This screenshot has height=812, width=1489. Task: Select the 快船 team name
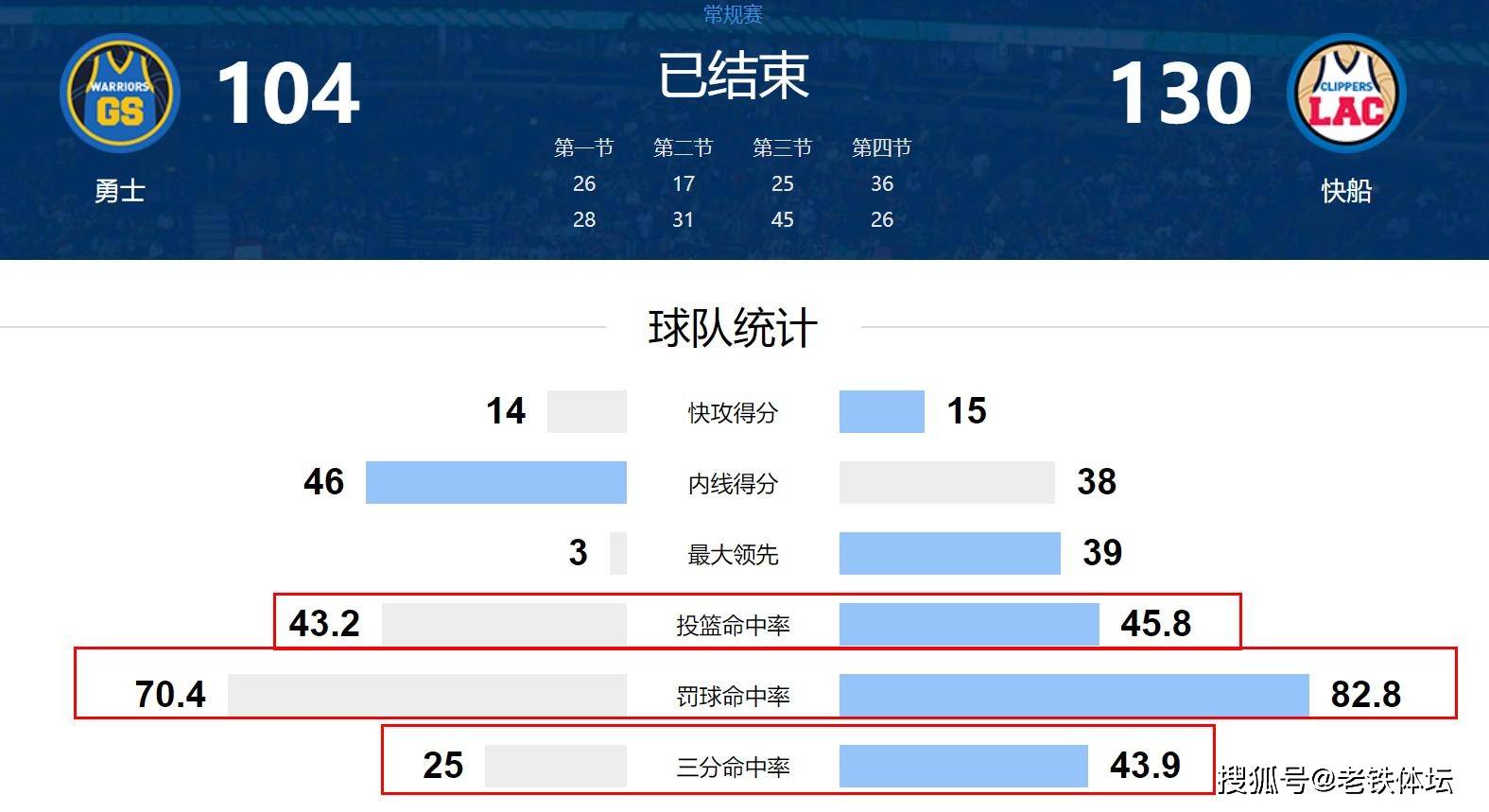point(1346,191)
